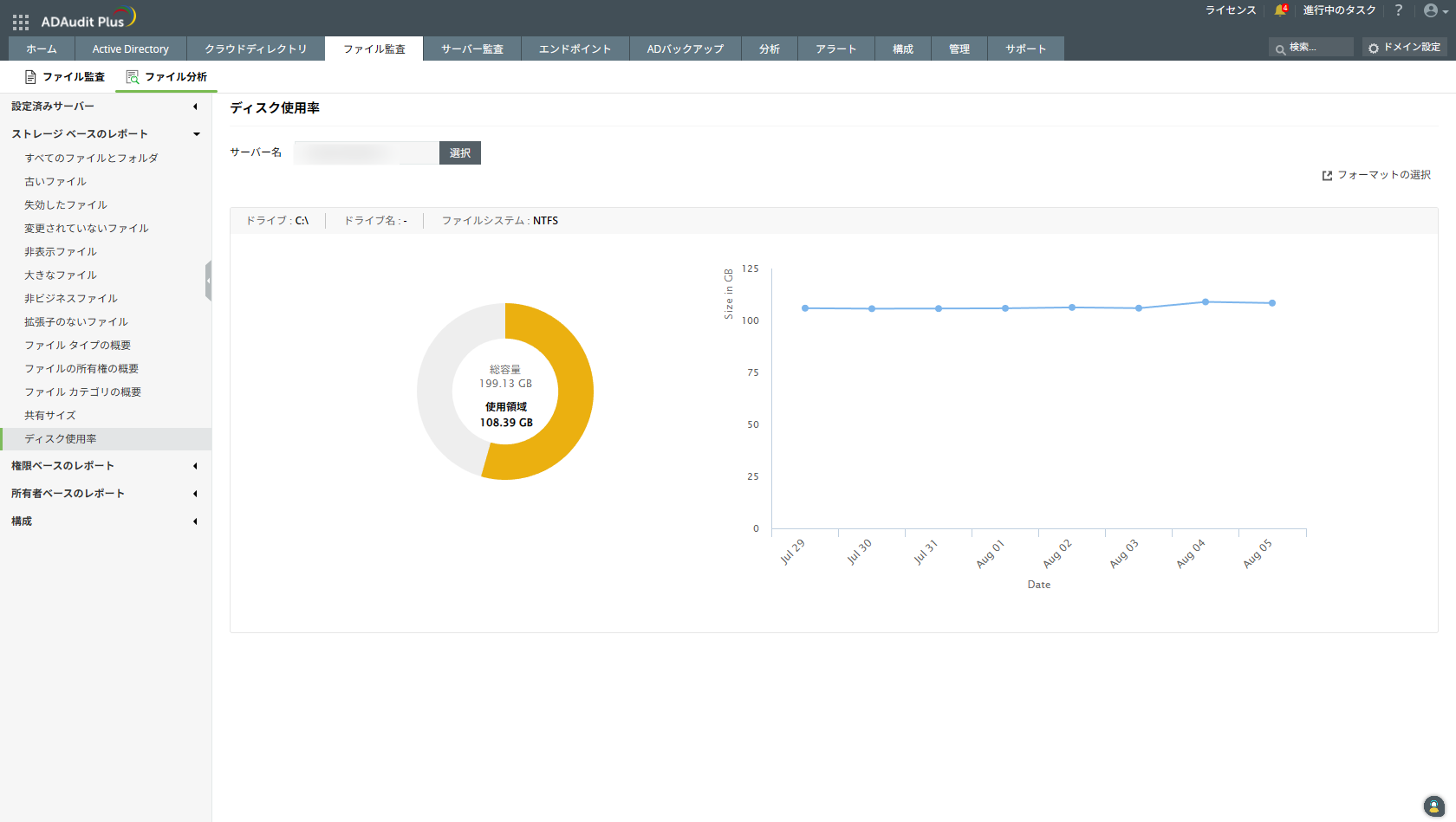
Task: Open ファイル タイプの概要 report
Action: tap(78, 346)
